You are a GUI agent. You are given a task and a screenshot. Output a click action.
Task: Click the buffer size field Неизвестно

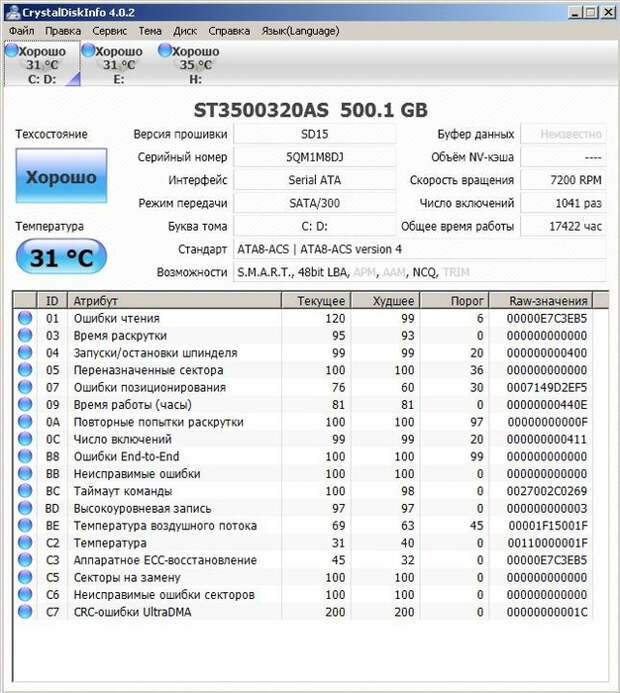(563, 134)
